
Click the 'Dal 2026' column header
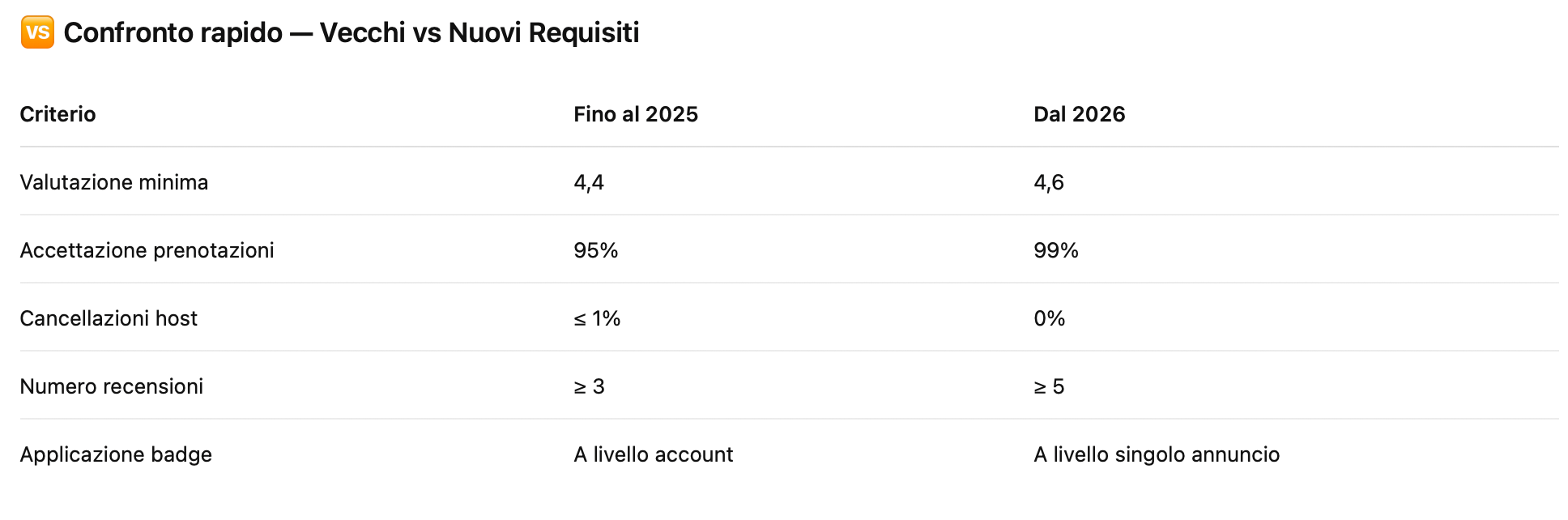click(x=1079, y=114)
